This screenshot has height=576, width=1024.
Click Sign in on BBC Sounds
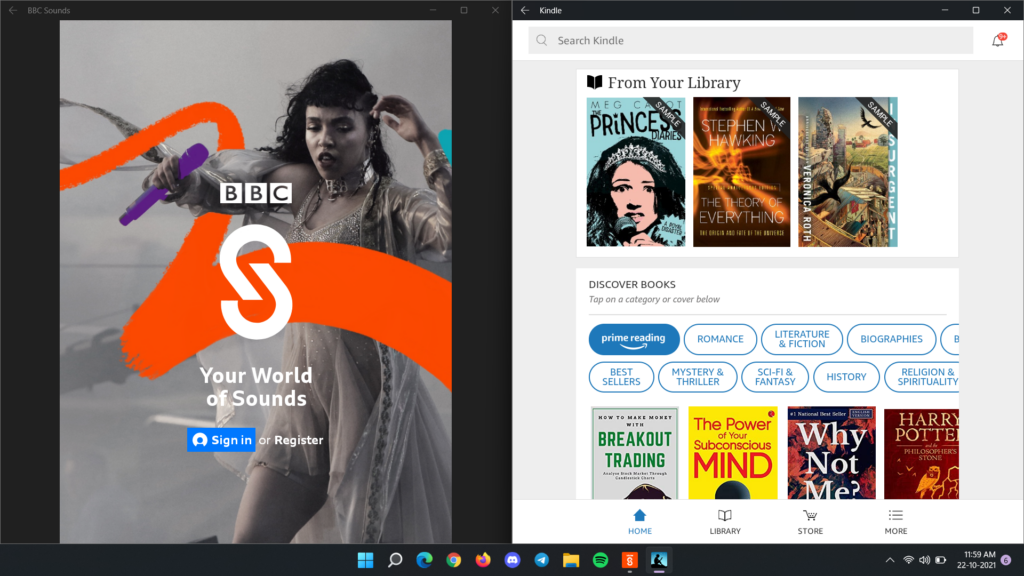221,439
